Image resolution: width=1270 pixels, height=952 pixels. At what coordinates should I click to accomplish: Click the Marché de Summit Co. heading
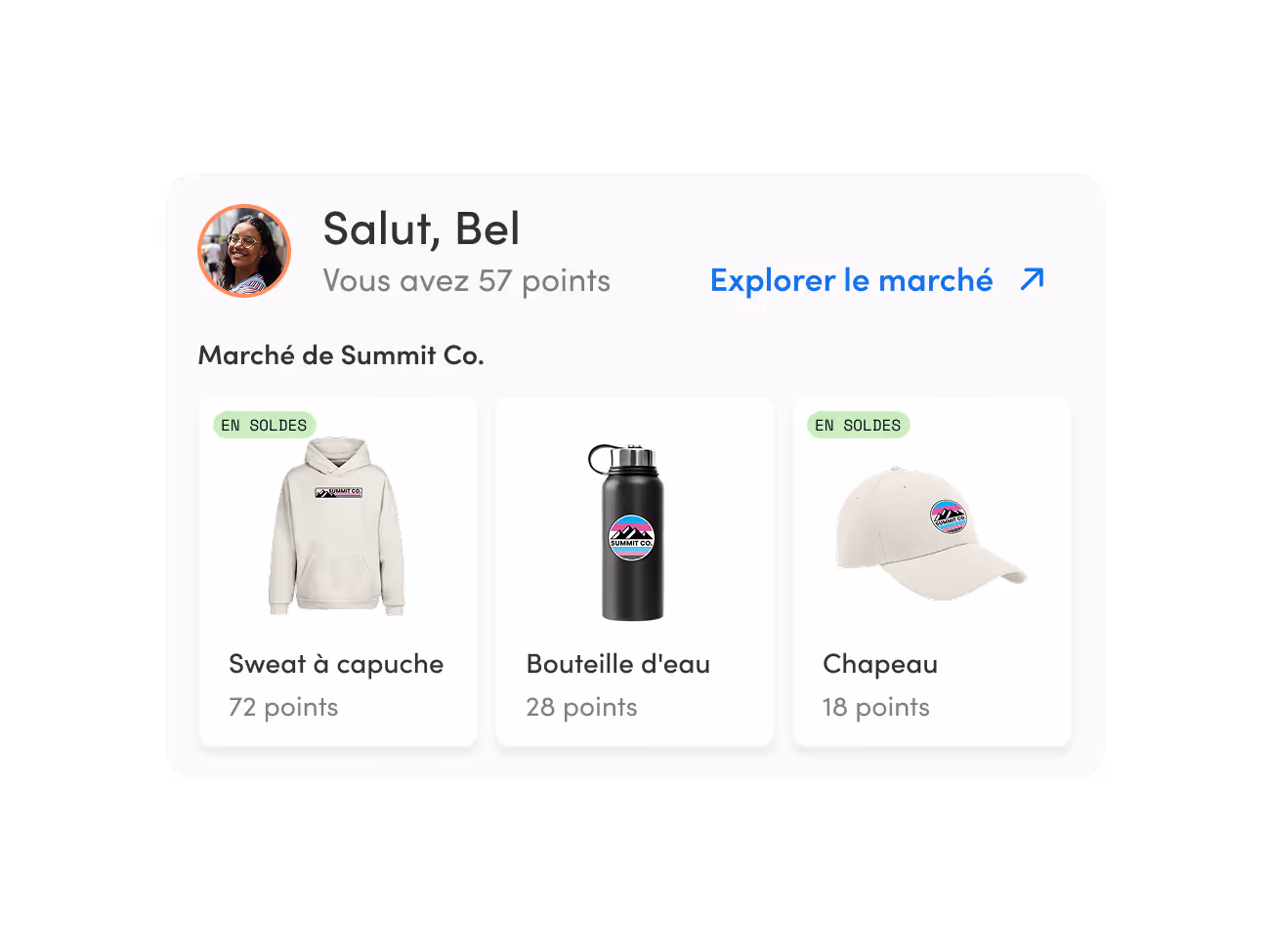341,355
